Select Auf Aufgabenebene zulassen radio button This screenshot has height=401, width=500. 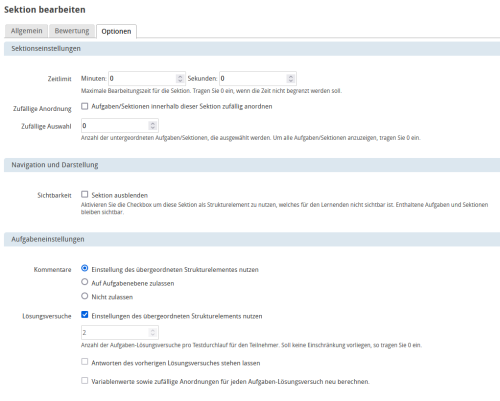click(85, 282)
